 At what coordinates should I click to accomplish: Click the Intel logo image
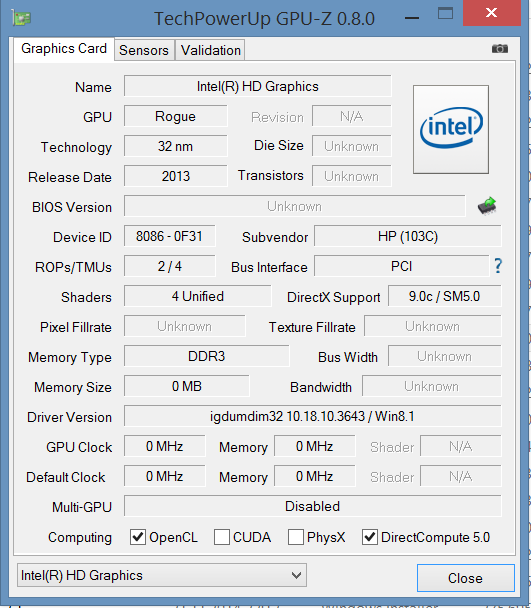[451, 129]
